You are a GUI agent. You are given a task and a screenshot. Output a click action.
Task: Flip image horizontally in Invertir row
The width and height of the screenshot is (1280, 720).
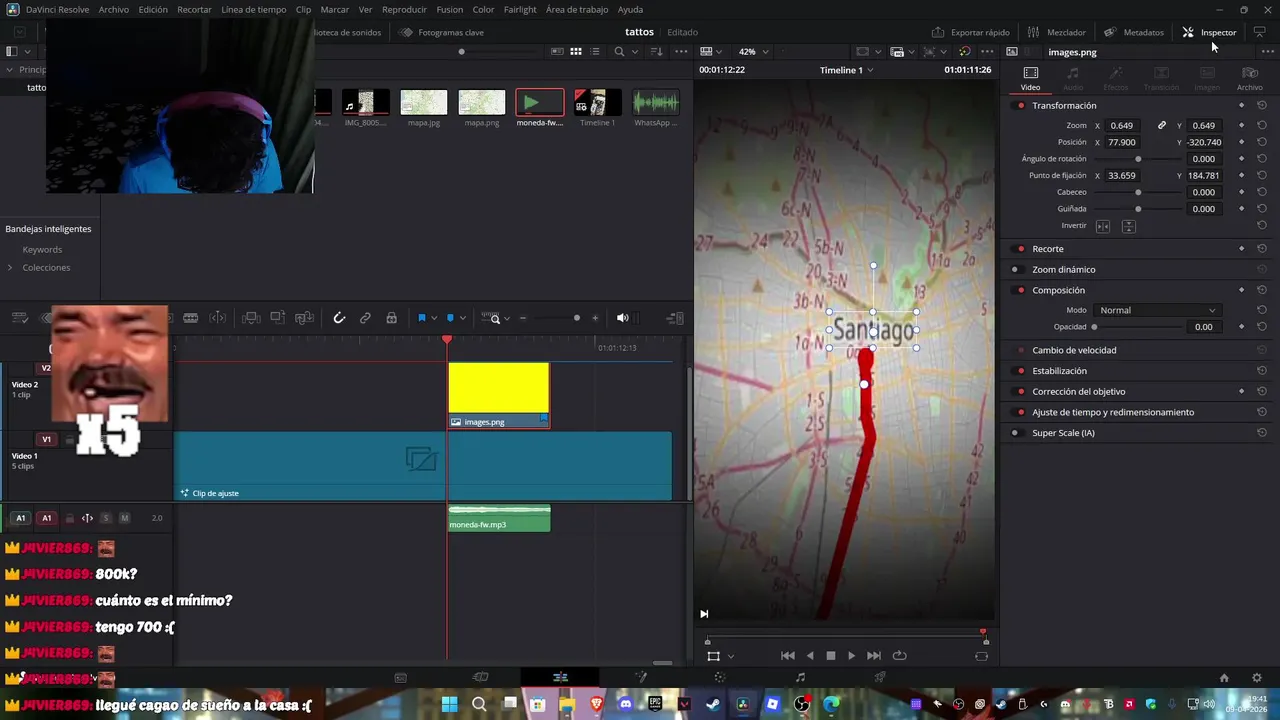point(1103,226)
